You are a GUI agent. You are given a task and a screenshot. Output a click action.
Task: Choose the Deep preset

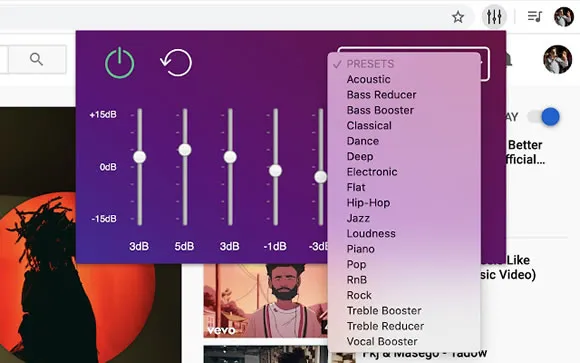360,157
